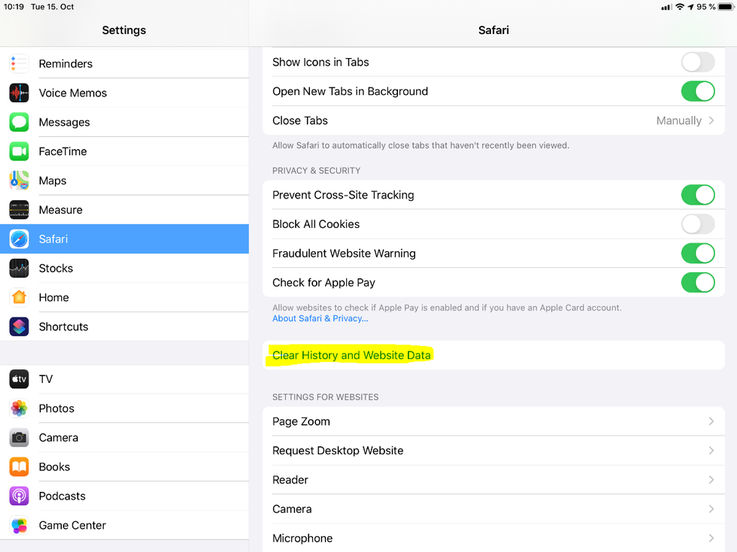Tap the Game Center bubbles icon
This screenshot has width=737, height=552.
(19, 525)
